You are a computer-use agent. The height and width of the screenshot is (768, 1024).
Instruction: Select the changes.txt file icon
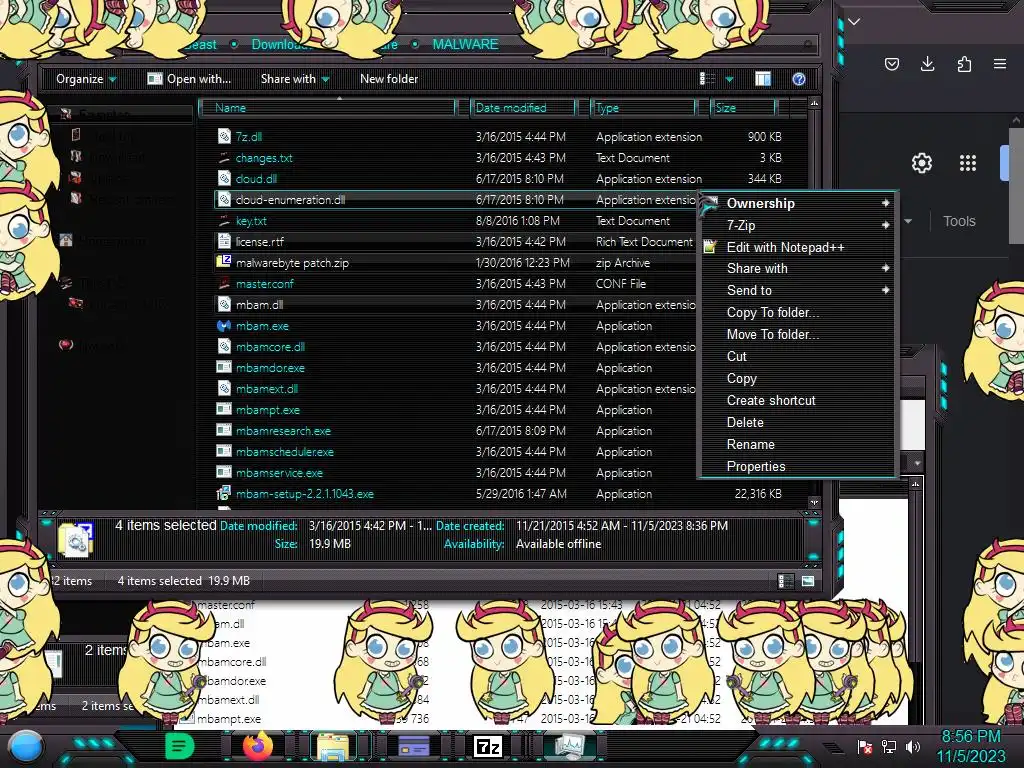[224, 157]
